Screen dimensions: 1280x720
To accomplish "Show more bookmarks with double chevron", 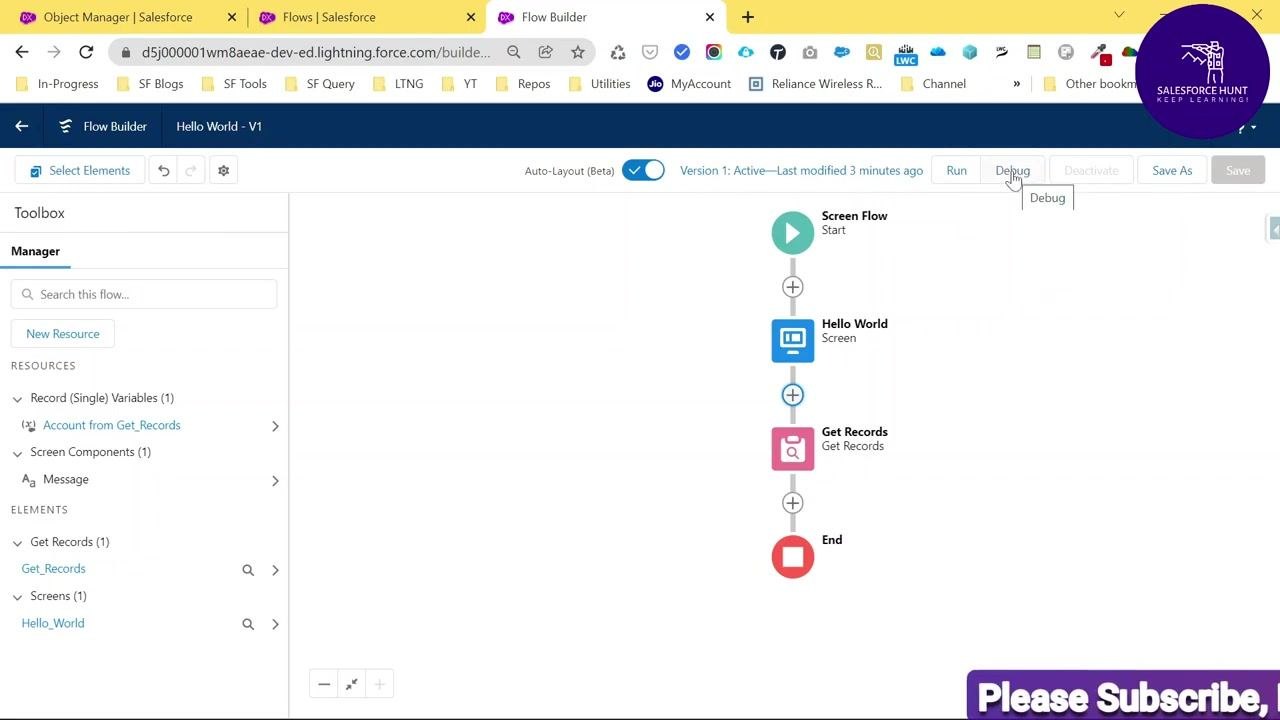I will tap(1017, 84).
